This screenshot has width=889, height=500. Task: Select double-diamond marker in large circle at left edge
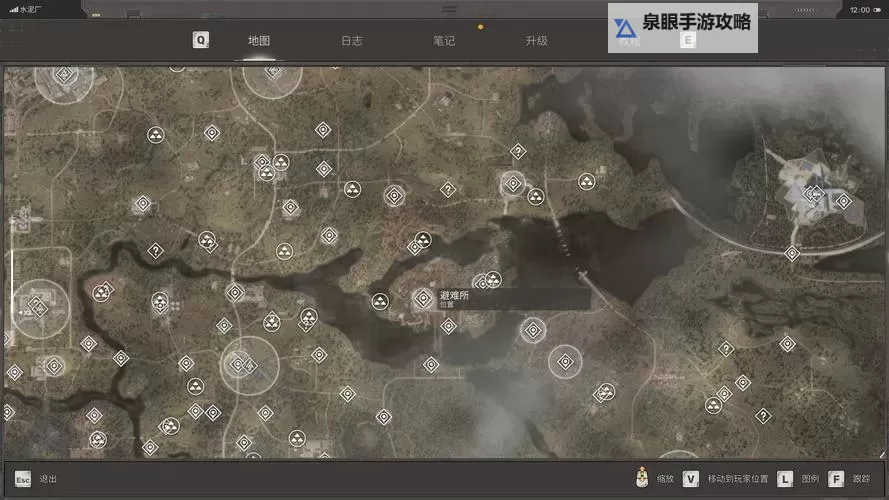(37, 307)
